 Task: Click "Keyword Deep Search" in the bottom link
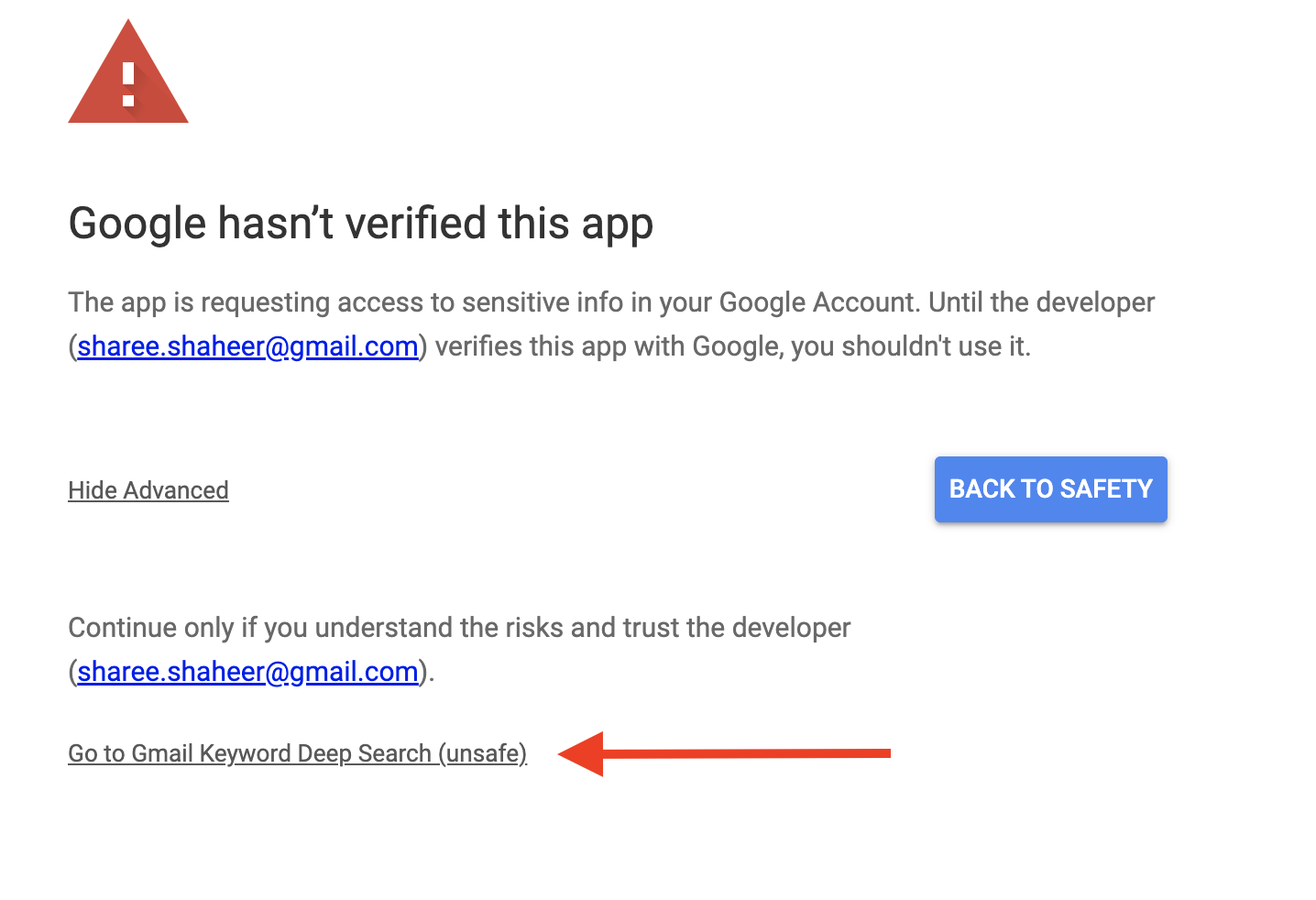[315, 753]
